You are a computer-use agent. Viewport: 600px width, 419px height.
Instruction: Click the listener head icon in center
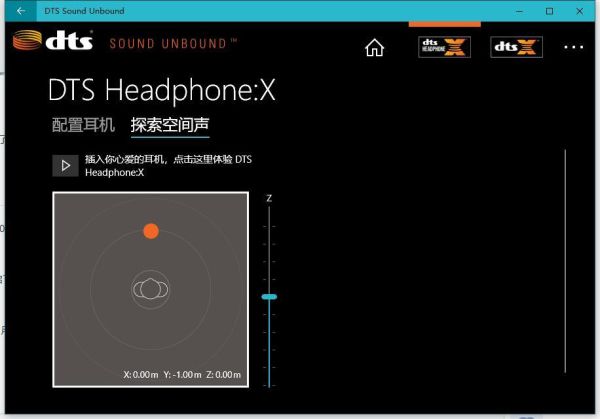click(x=150, y=289)
